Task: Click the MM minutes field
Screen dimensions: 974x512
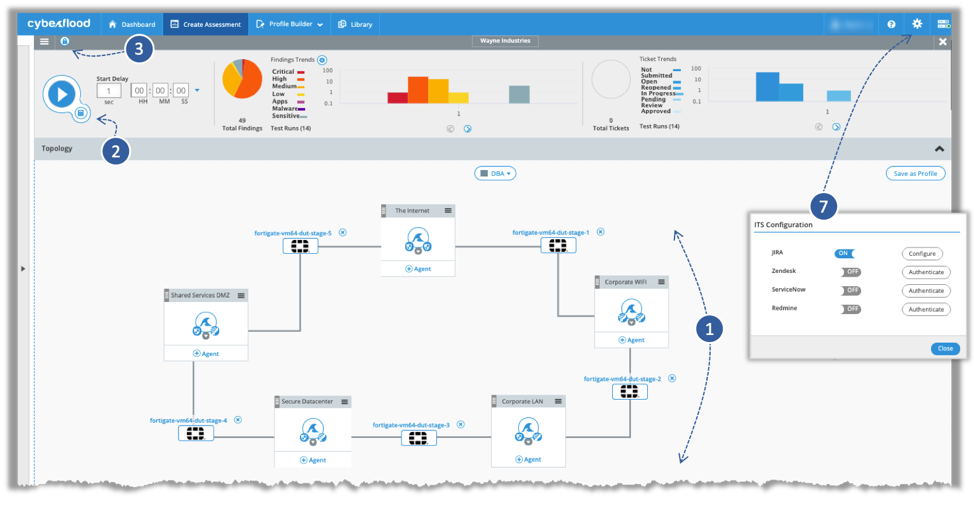Action: click(160, 91)
